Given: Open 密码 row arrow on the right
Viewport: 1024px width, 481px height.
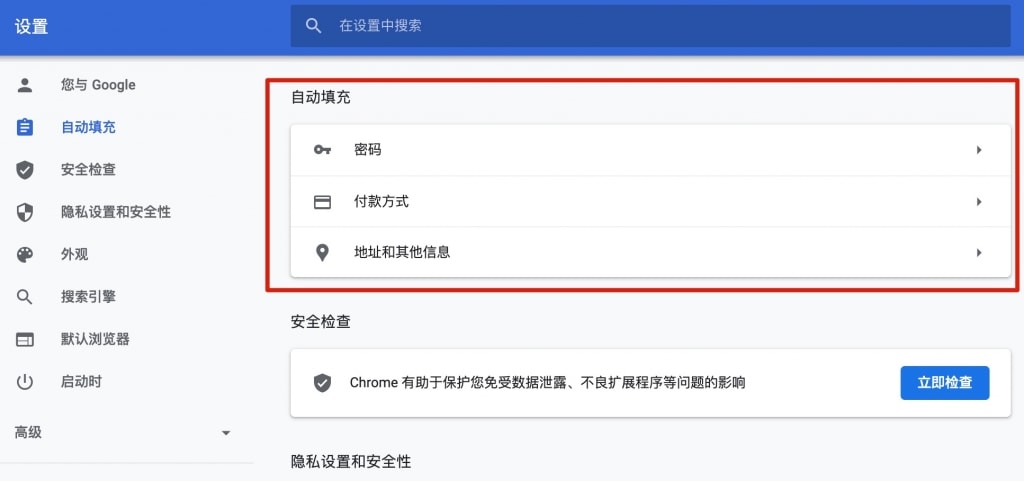Looking at the screenshot, I should point(979,150).
